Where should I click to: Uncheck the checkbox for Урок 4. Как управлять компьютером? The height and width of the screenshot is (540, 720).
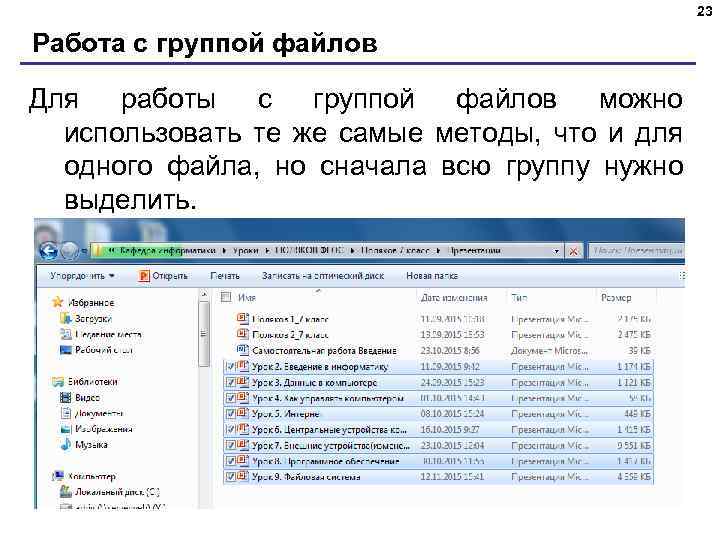[x=231, y=398]
